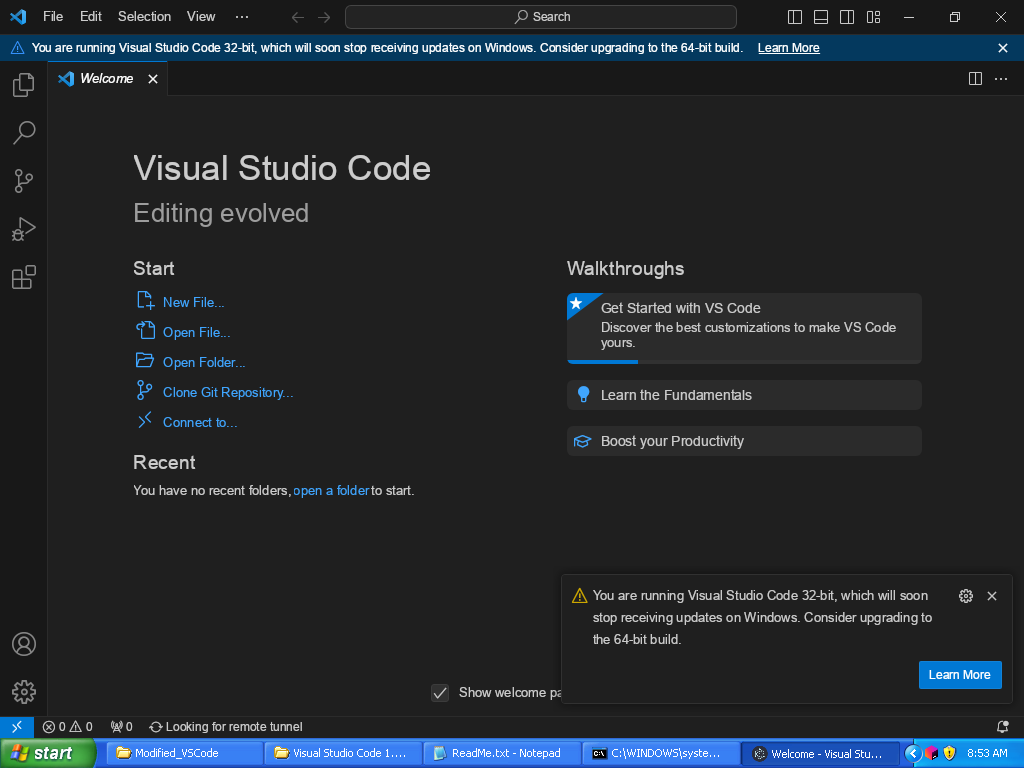Click the remote window indicator in status bar
This screenshot has height=768, width=1024.
[x=17, y=727]
